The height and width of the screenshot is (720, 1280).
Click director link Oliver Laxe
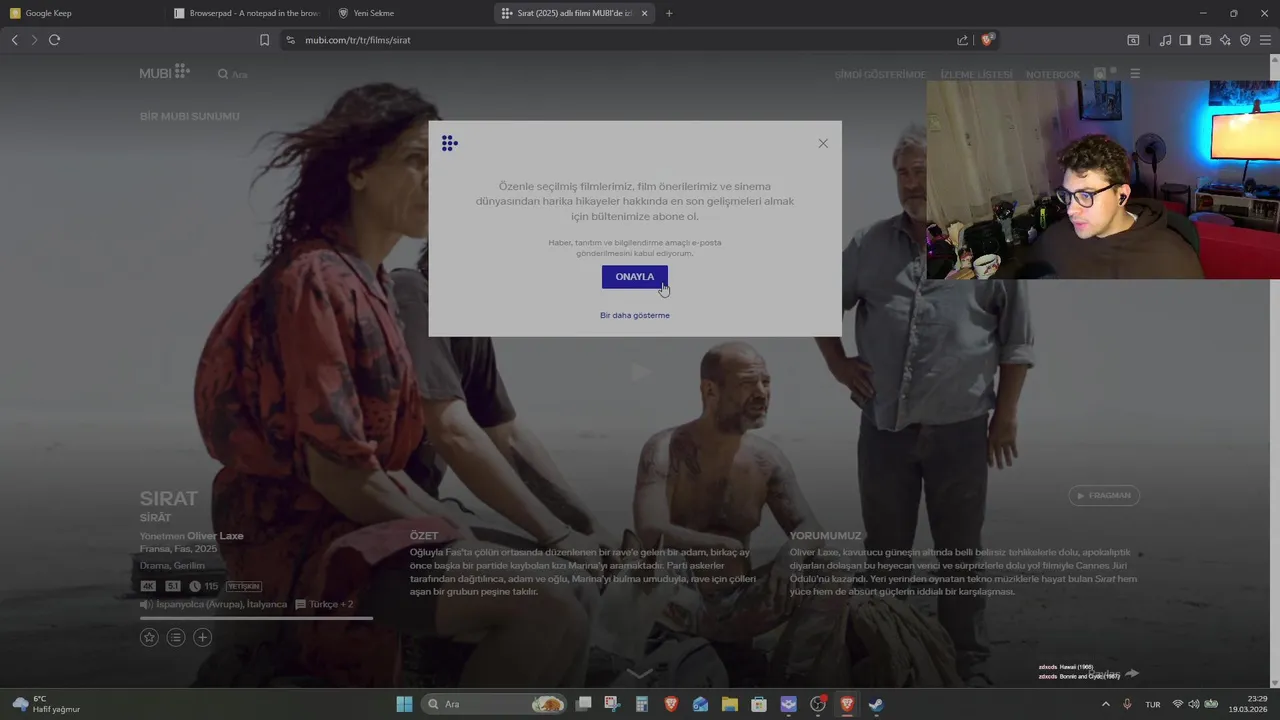click(x=215, y=536)
